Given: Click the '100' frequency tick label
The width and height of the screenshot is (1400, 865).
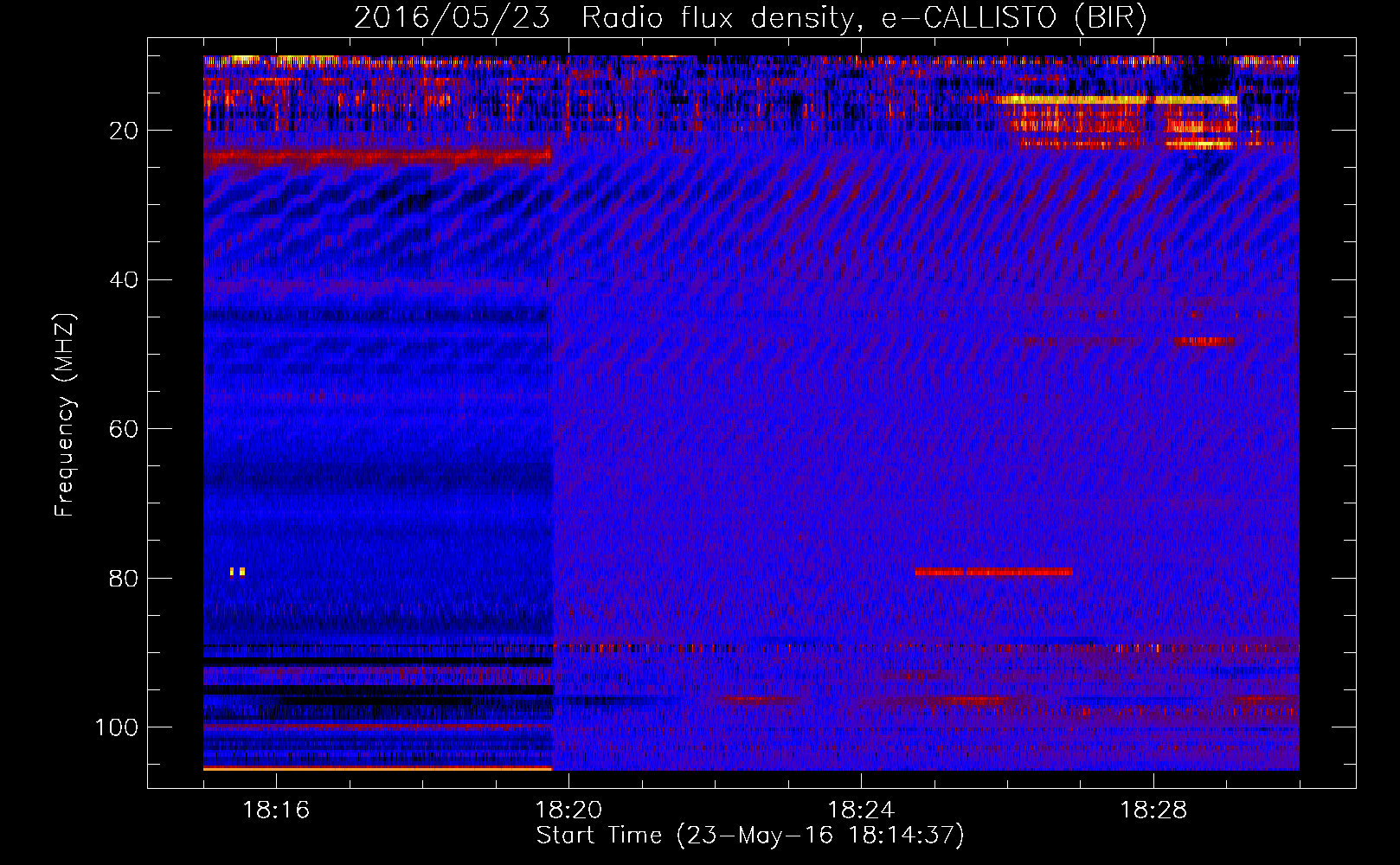Looking at the screenshot, I should 117,727.
